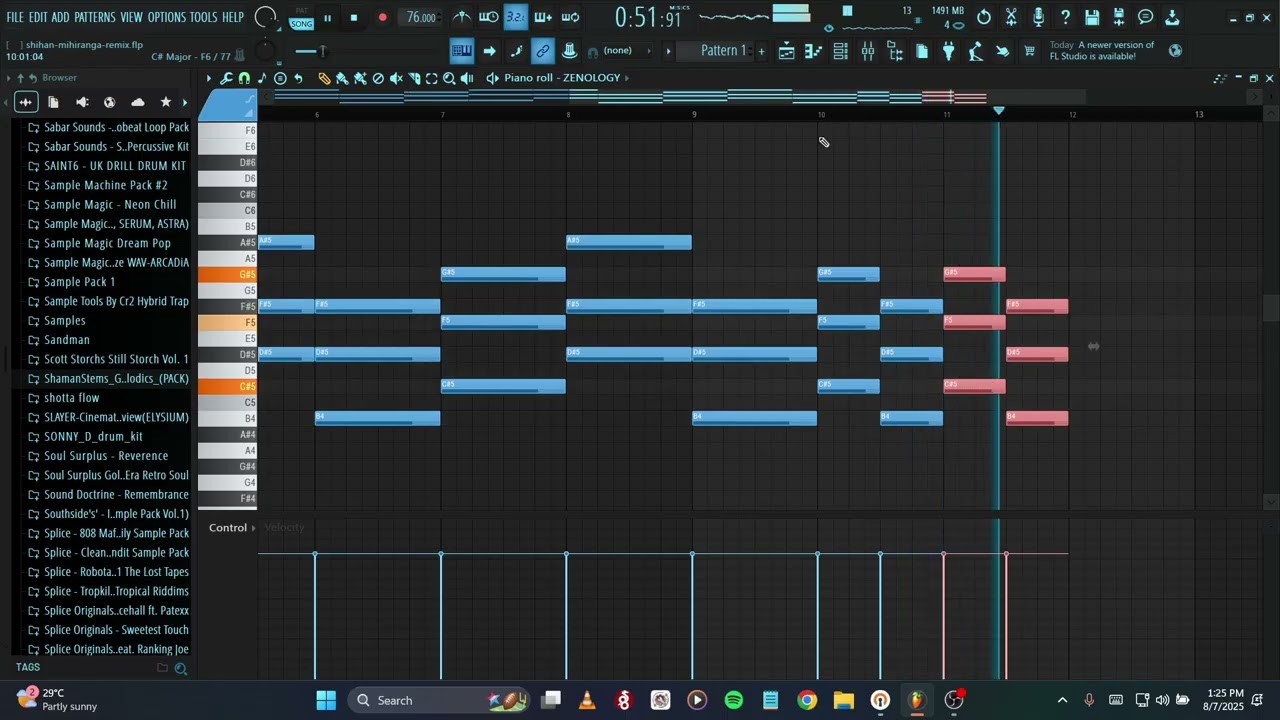The image size is (1280, 720).
Task: Click the typing keyboard to piano icon
Action: tap(461, 51)
